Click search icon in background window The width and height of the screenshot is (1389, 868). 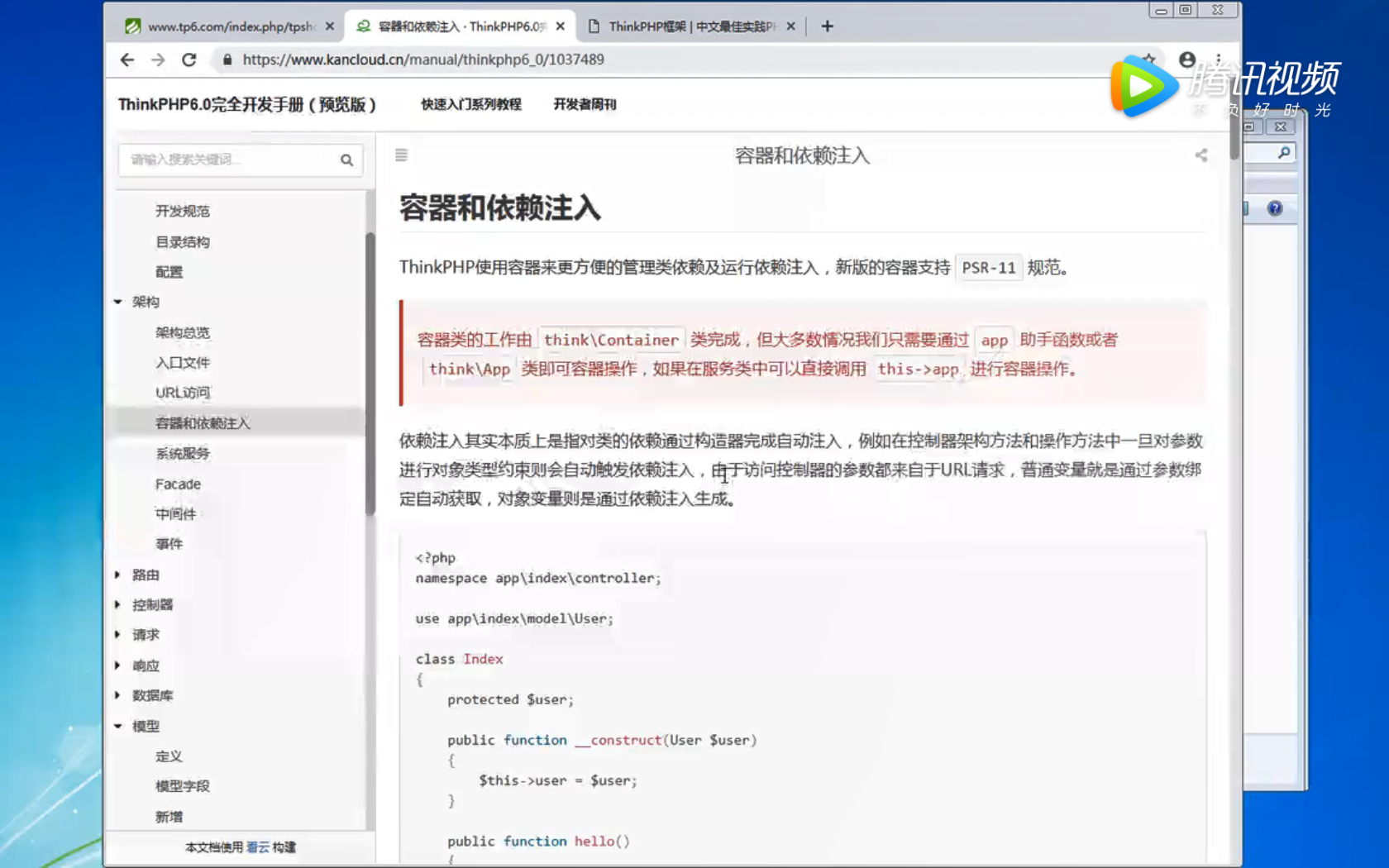point(1283,153)
